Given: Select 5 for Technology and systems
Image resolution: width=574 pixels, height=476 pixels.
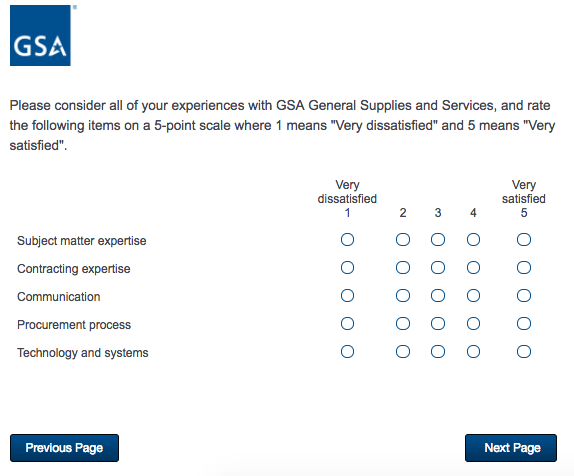Looking at the screenshot, I should [523, 352].
